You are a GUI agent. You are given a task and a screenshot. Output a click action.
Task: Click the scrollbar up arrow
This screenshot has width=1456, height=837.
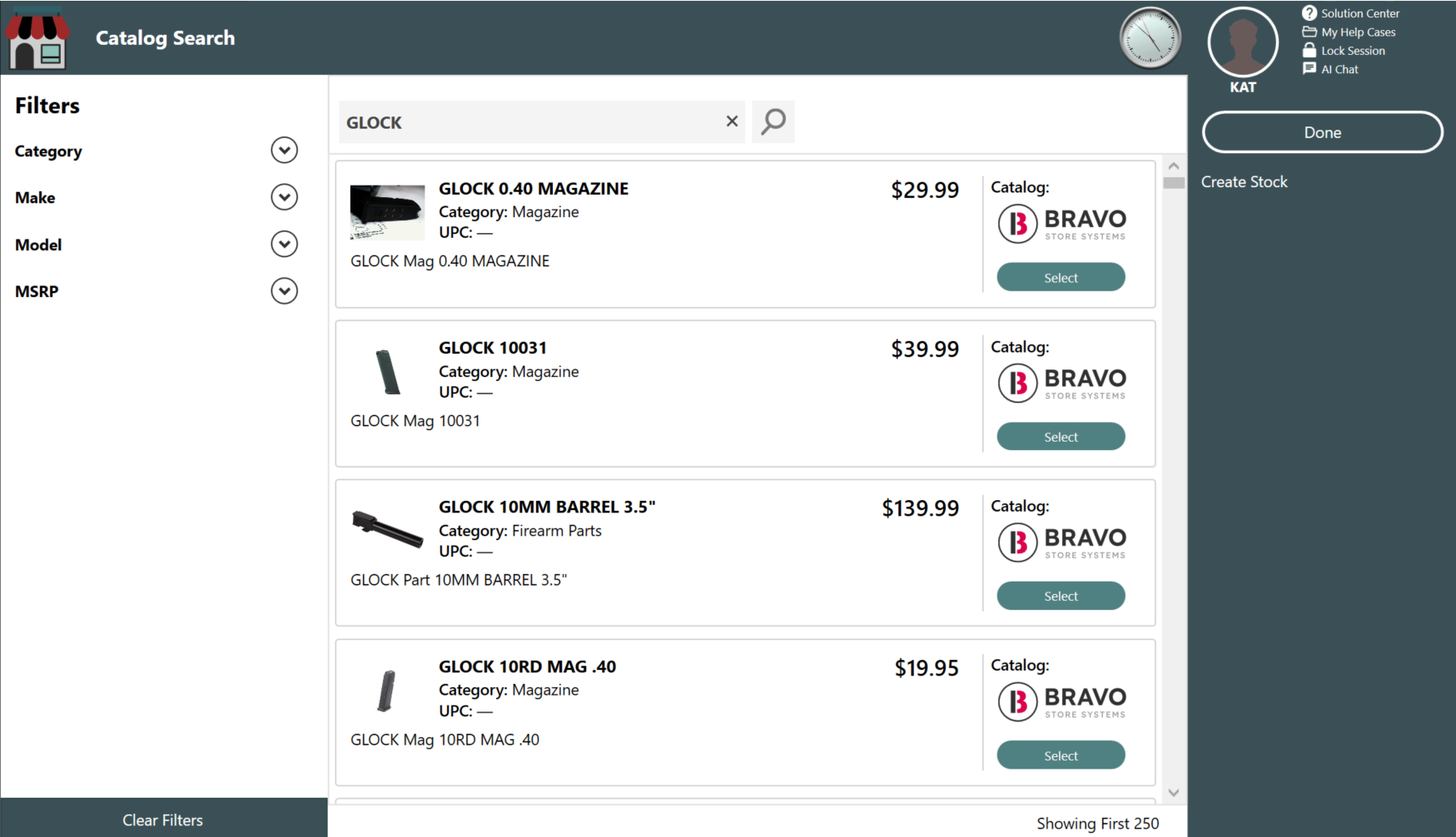click(1174, 166)
